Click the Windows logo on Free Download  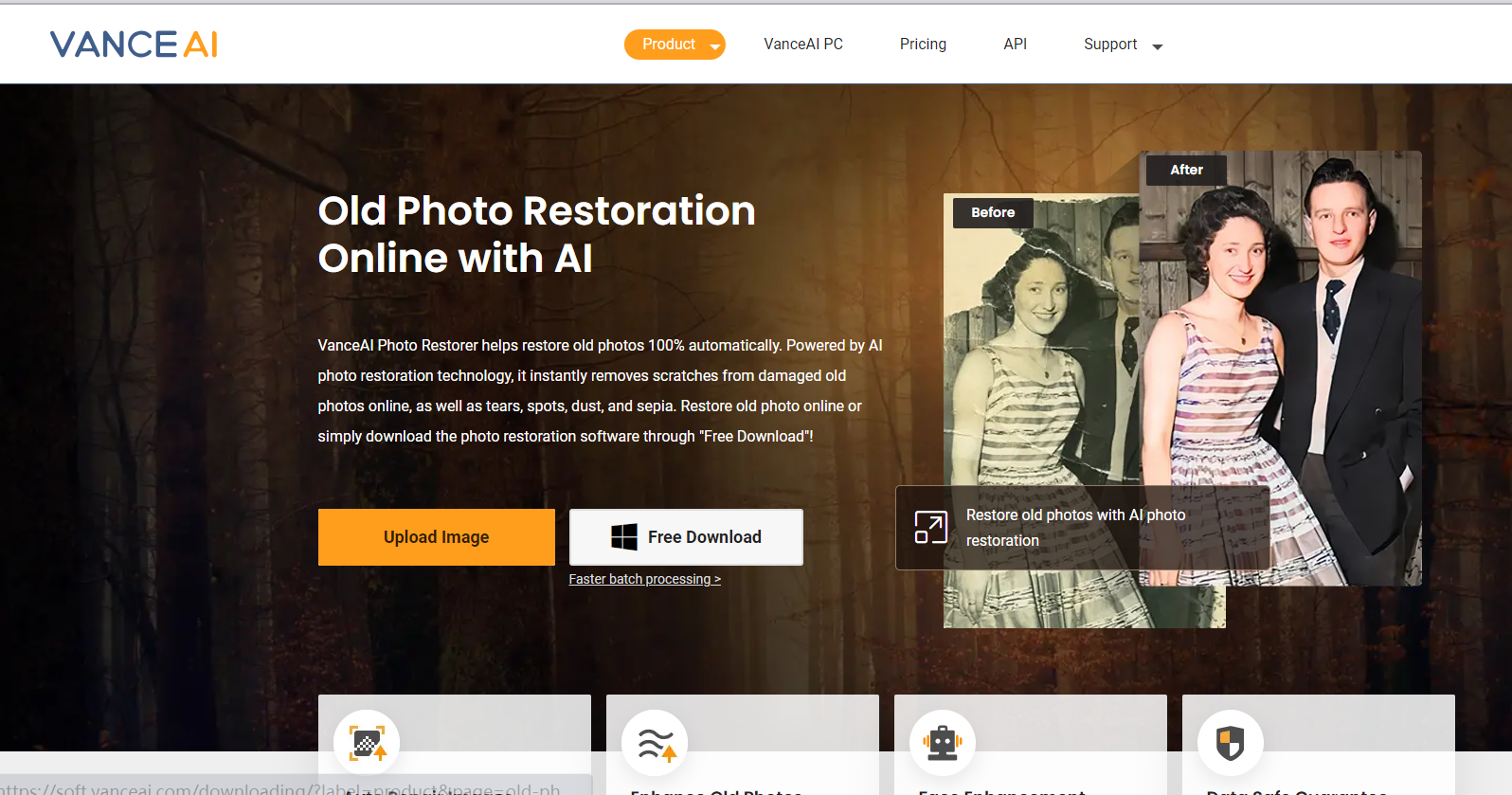(624, 537)
